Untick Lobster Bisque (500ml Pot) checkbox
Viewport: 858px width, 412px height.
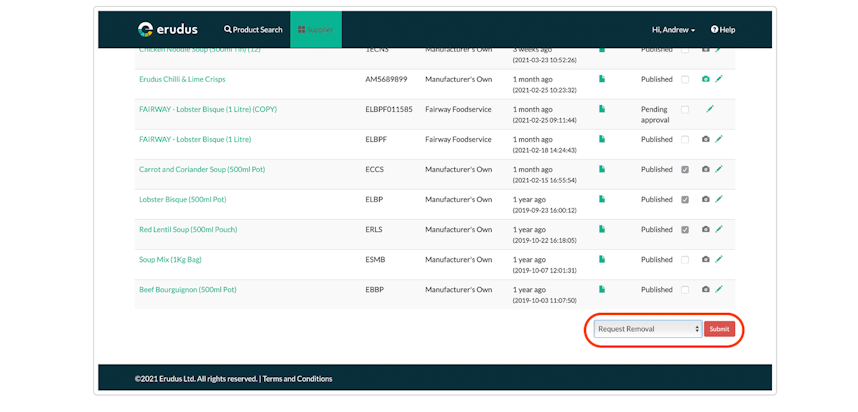pos(685,200)
